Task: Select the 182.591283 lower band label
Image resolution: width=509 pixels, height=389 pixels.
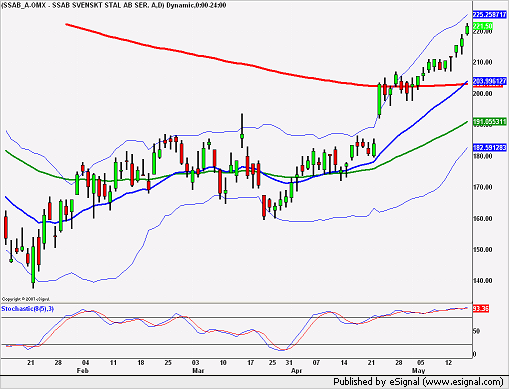Action: (490, 147)
